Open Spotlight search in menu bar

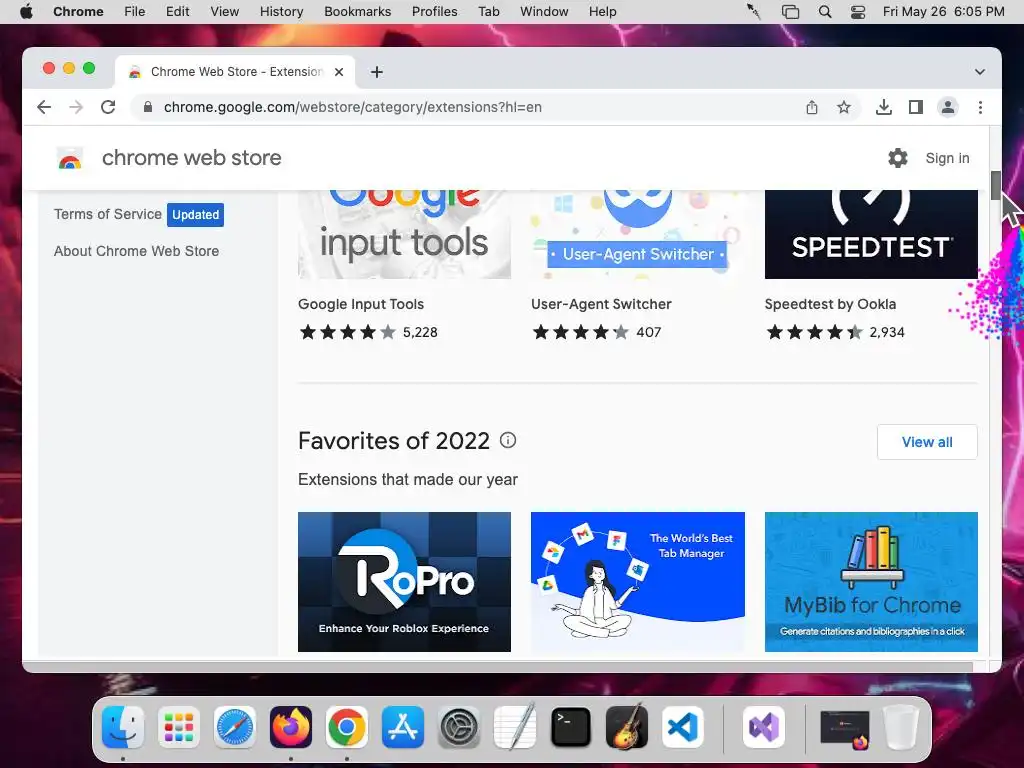click(825, 12)
